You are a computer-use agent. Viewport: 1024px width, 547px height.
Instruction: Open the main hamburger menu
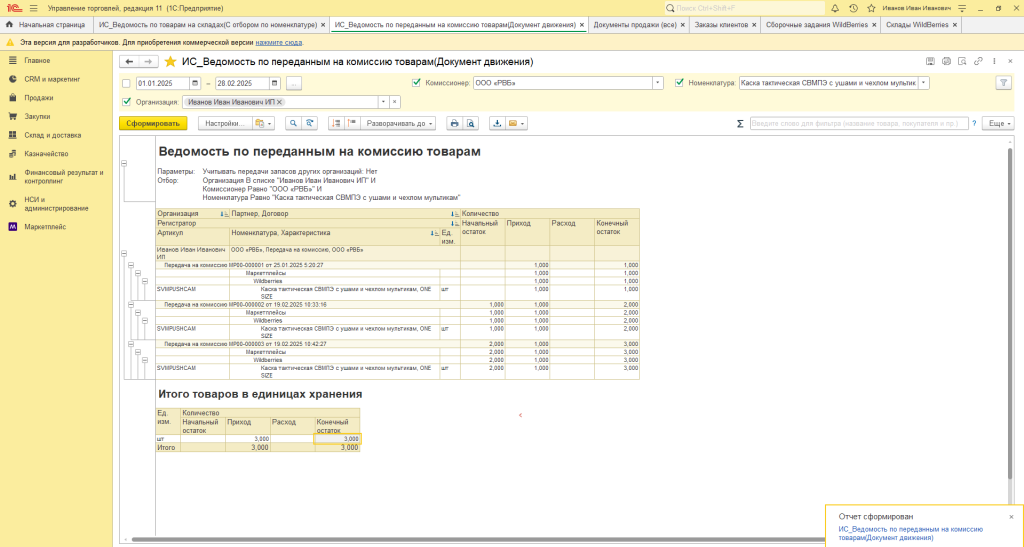[x=33, y=8]
